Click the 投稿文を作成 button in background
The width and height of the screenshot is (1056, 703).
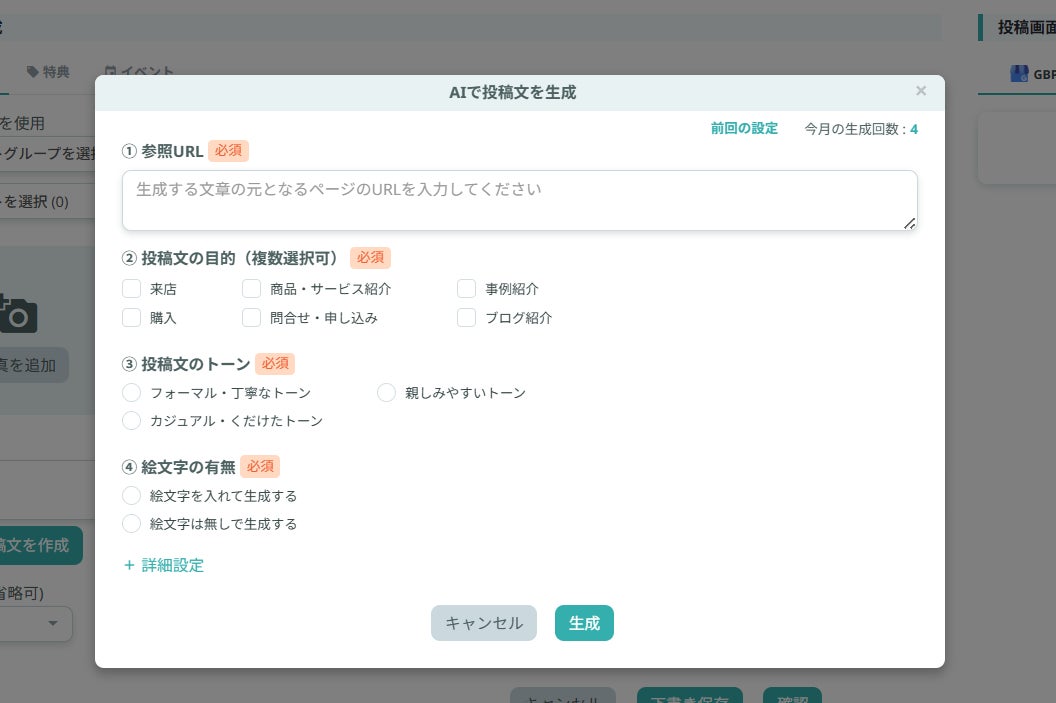tap(40, 545)
